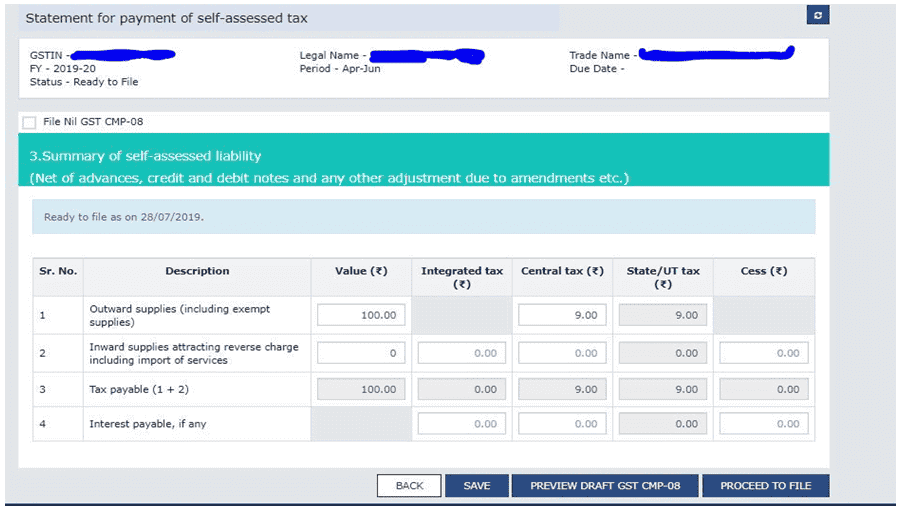902x511 pixels.
Task: Click Inward supplies Central tax field
Action: (x=562, y=353)
